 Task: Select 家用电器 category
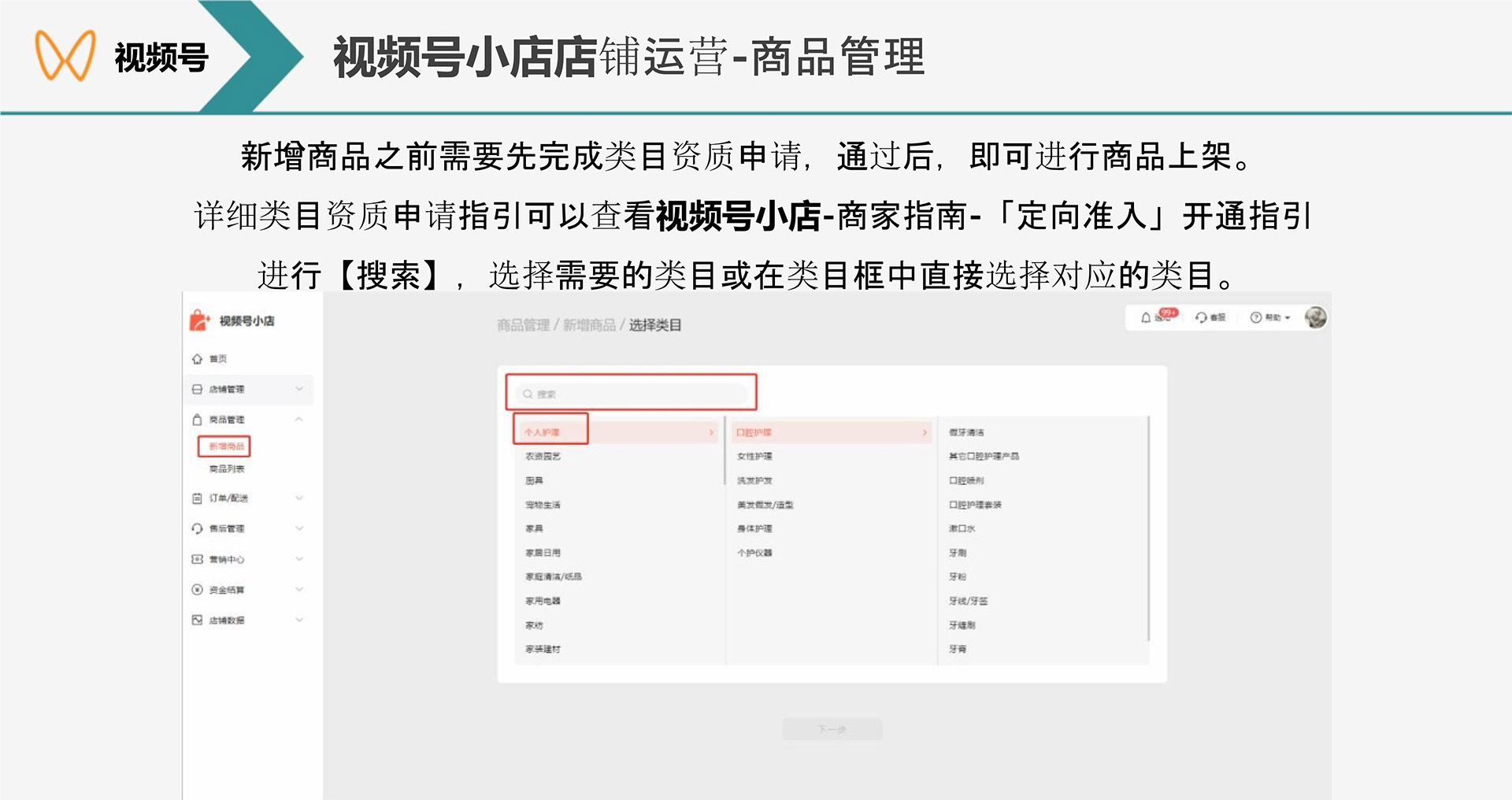[543, 601]
